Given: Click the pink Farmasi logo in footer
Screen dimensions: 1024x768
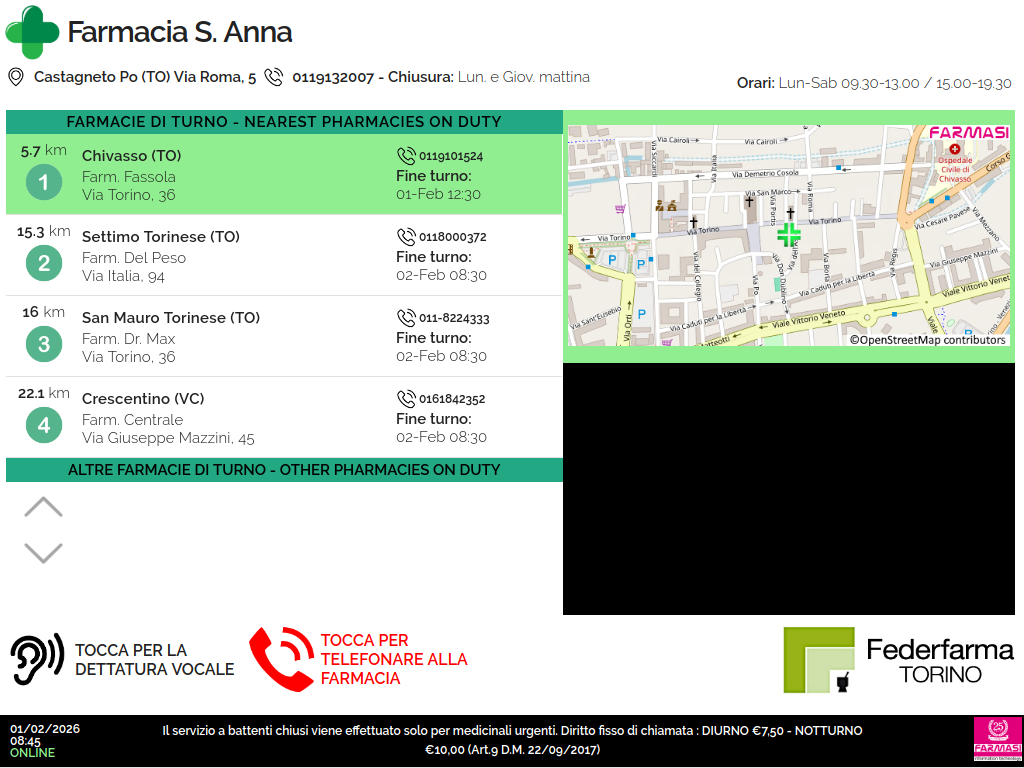Looking at the screenshot, I should click(x=996, y=739).
